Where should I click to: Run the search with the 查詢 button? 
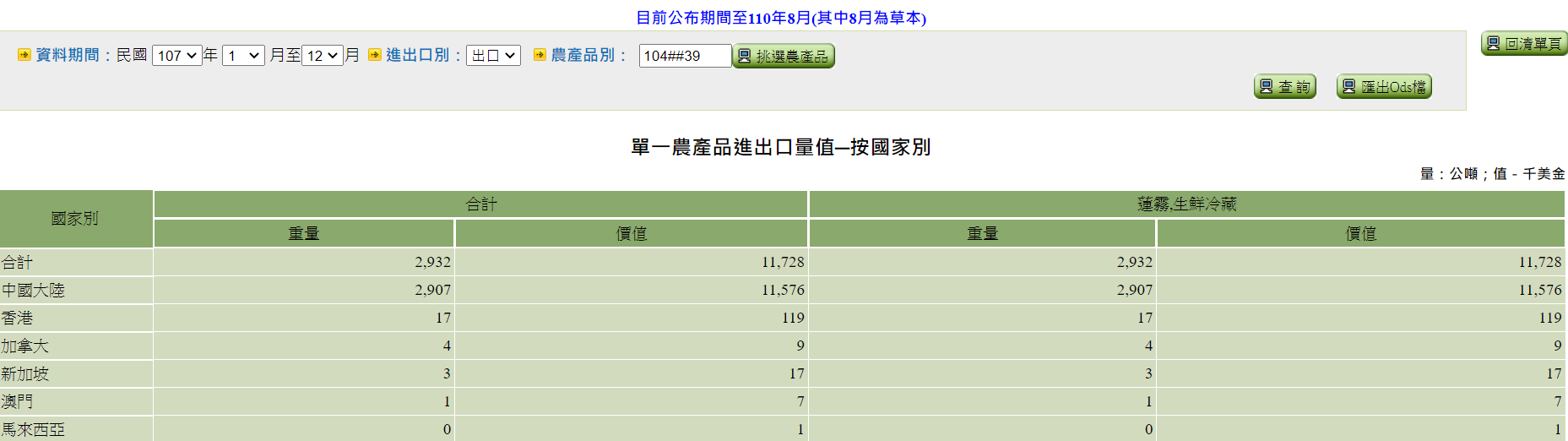pos(1284,87)
